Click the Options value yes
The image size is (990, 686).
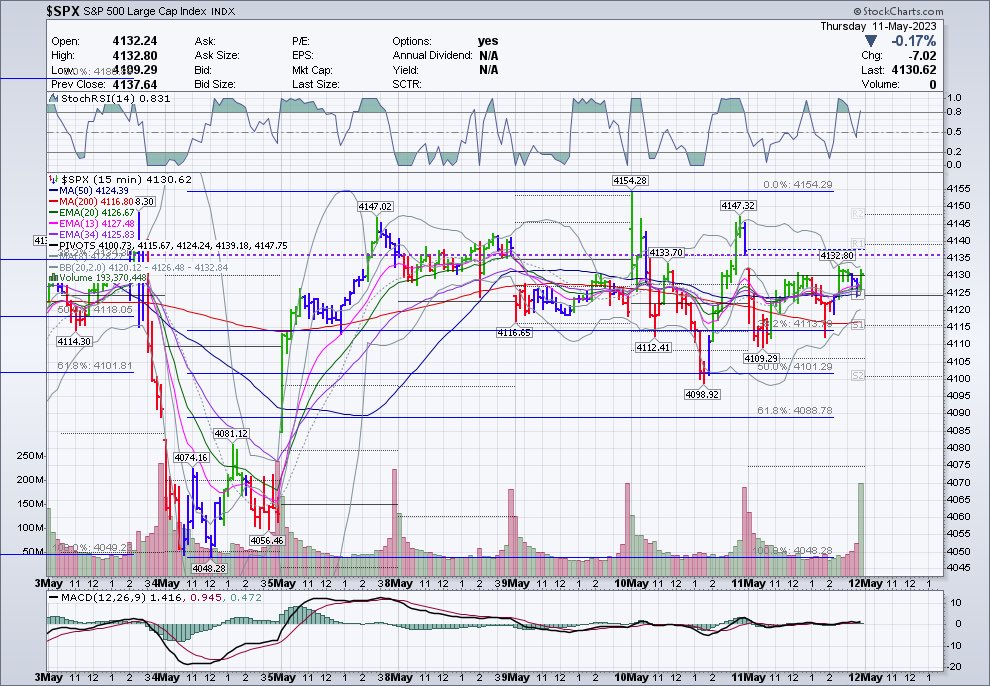pos(488,41)
